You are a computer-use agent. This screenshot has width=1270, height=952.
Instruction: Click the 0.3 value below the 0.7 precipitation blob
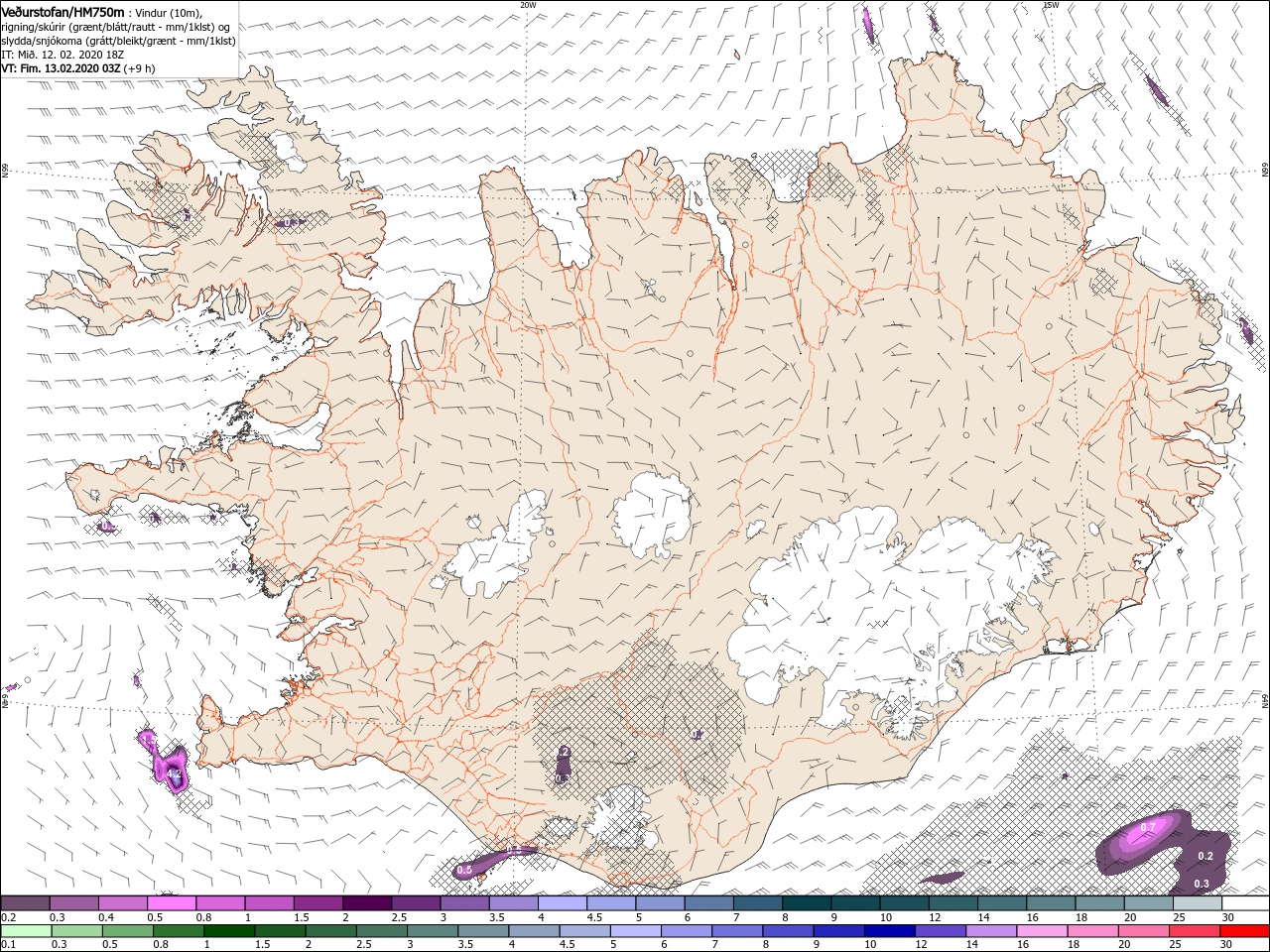coord(1202,884)
